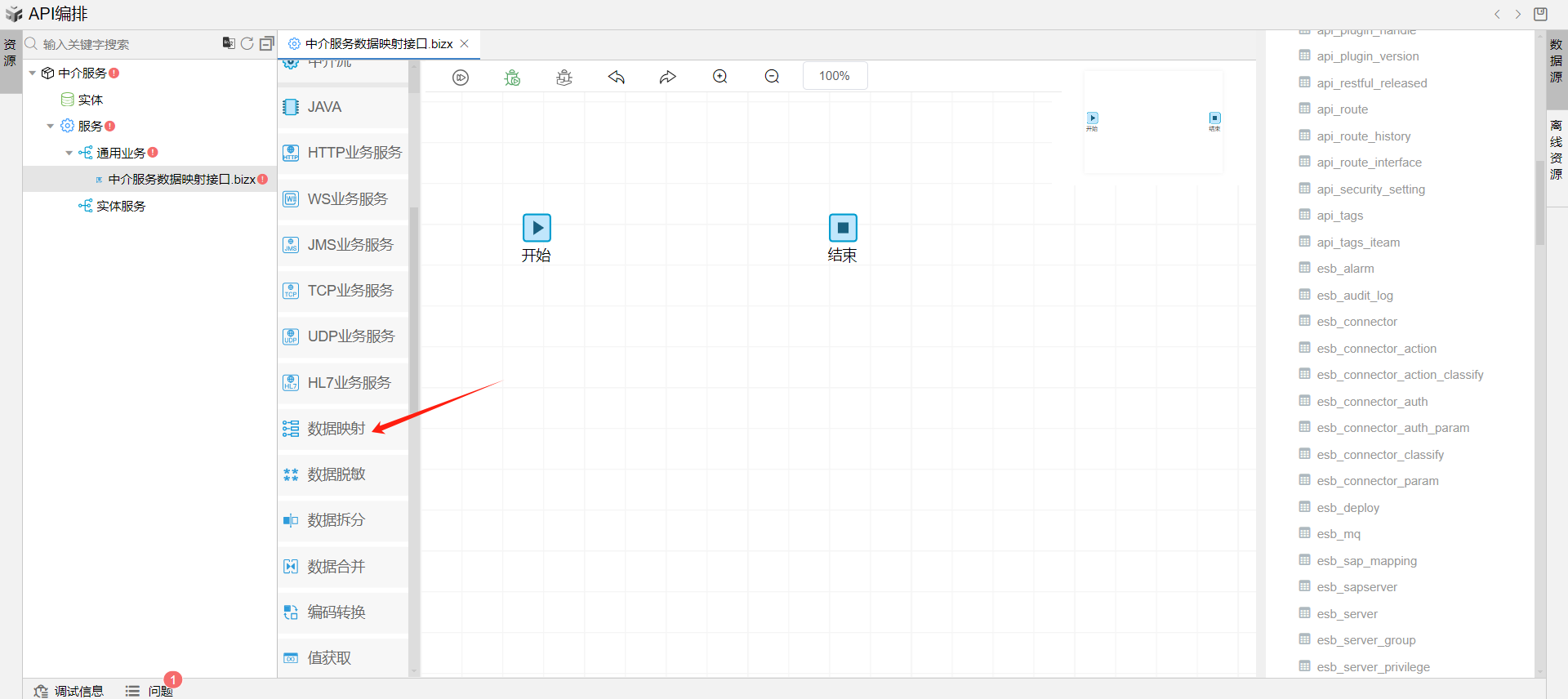Click the green debug bug icon
Viewport: 1568px width, 699px height.
[512, 77]
